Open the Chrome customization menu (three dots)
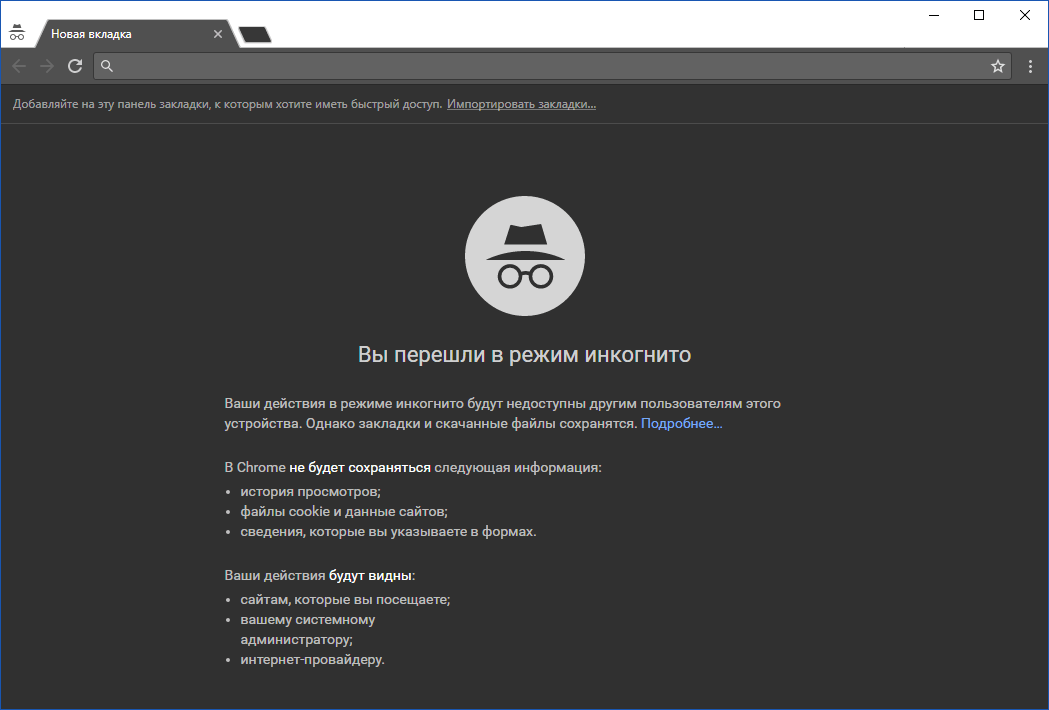Screen dimensions: 1049x710 (1030, 65)
